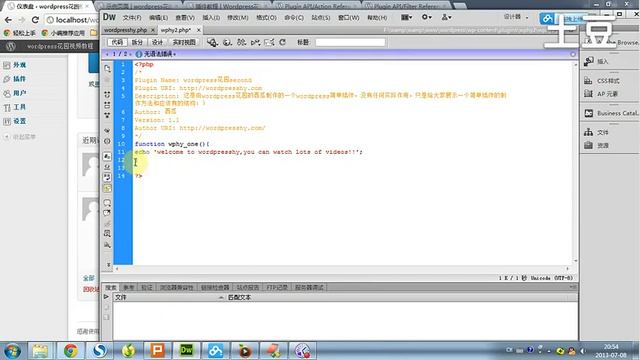Click the recent snippets coding toolbar icon

click(107, 233)
